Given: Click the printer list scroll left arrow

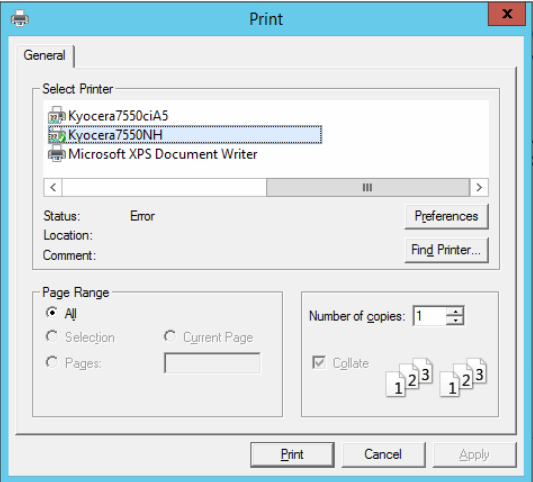Looking at the screenshot, I should 53,187.
